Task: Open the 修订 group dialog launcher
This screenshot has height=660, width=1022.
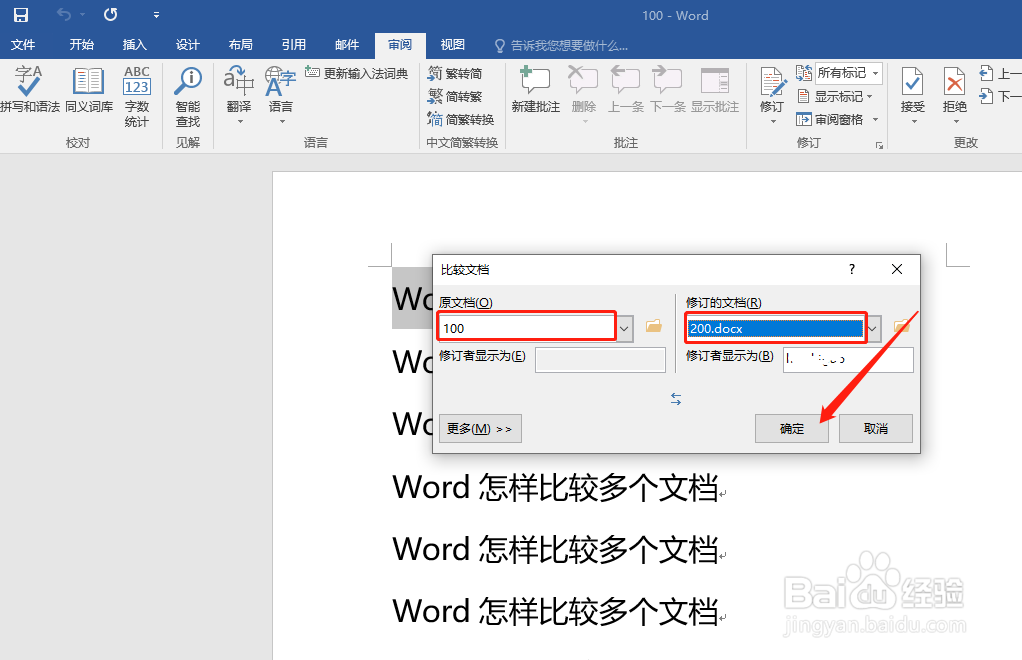Action: tap(879, 145)
